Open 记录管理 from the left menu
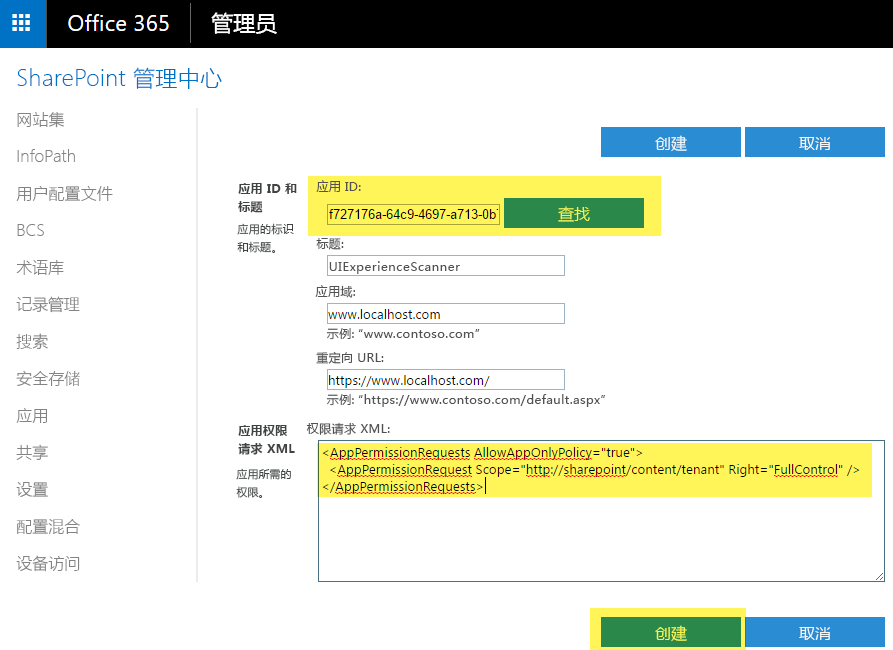This screenshot has width=893, height=650. pos(48,305)
